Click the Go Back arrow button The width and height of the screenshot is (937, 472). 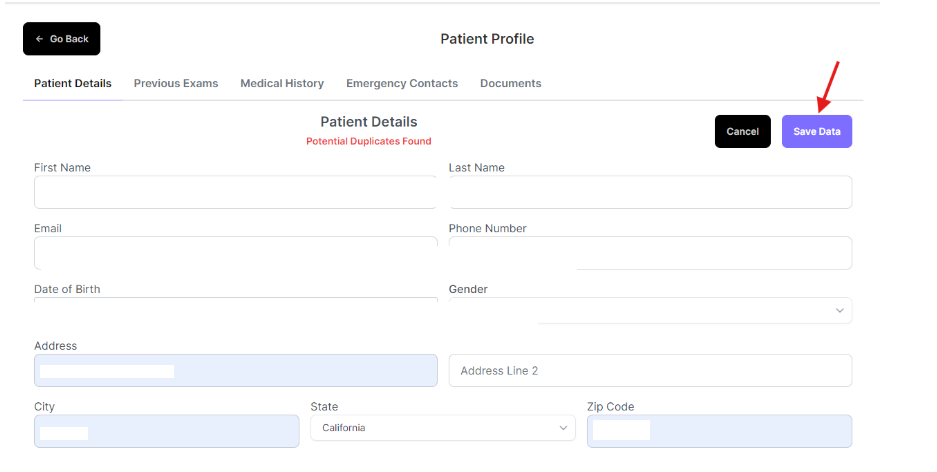[62, 39]
